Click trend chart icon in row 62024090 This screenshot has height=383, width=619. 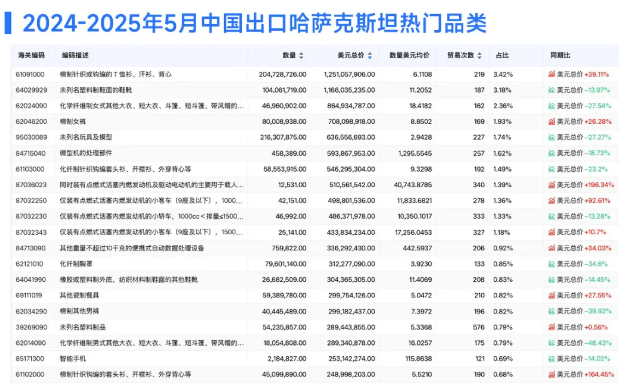coord(551,106)
